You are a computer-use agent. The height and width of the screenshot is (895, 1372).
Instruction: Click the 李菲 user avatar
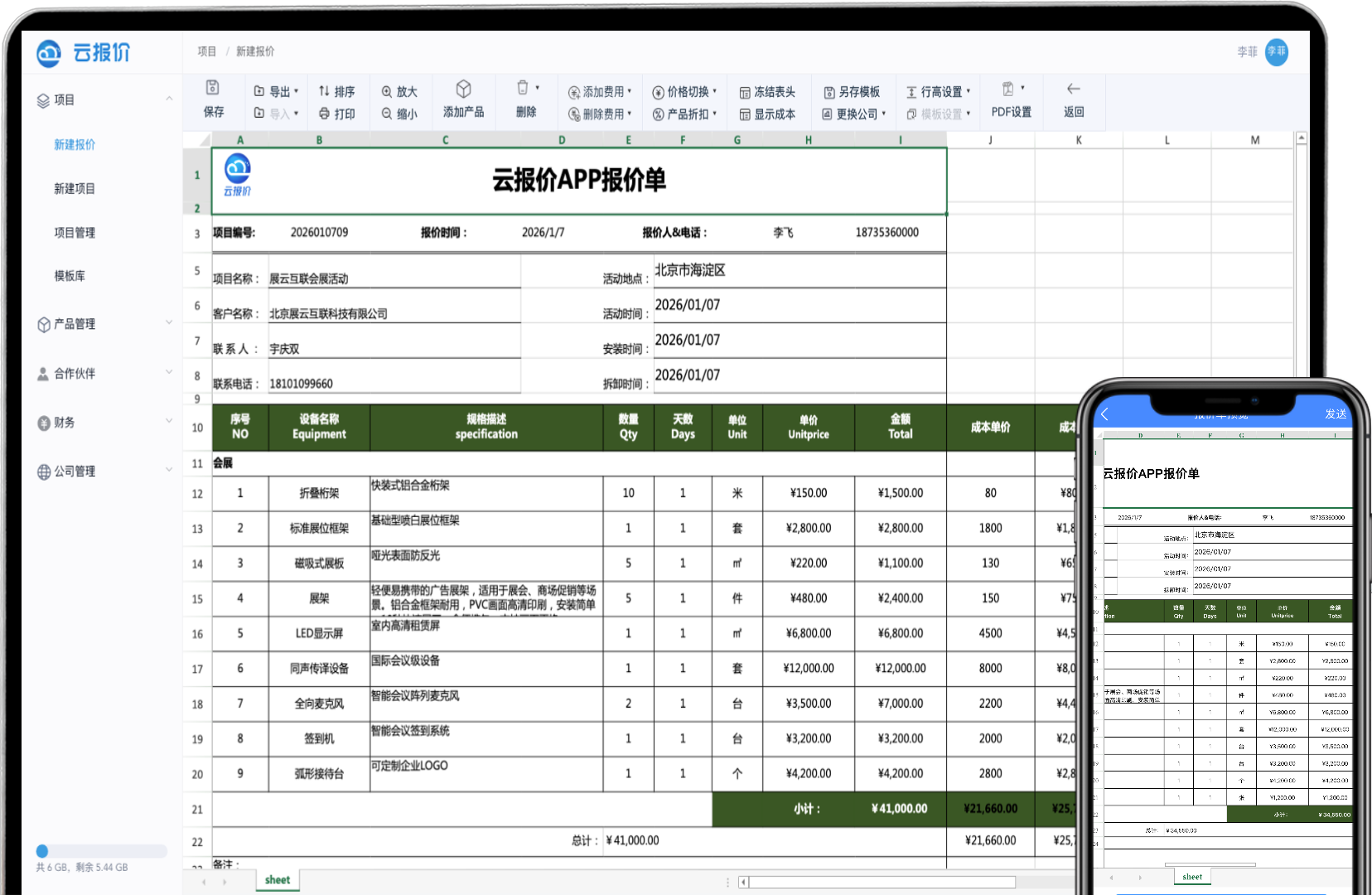(x=1276, y=51)
